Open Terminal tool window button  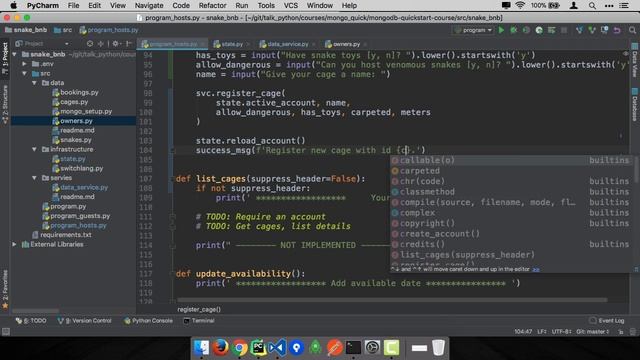[x=199, y=321]
